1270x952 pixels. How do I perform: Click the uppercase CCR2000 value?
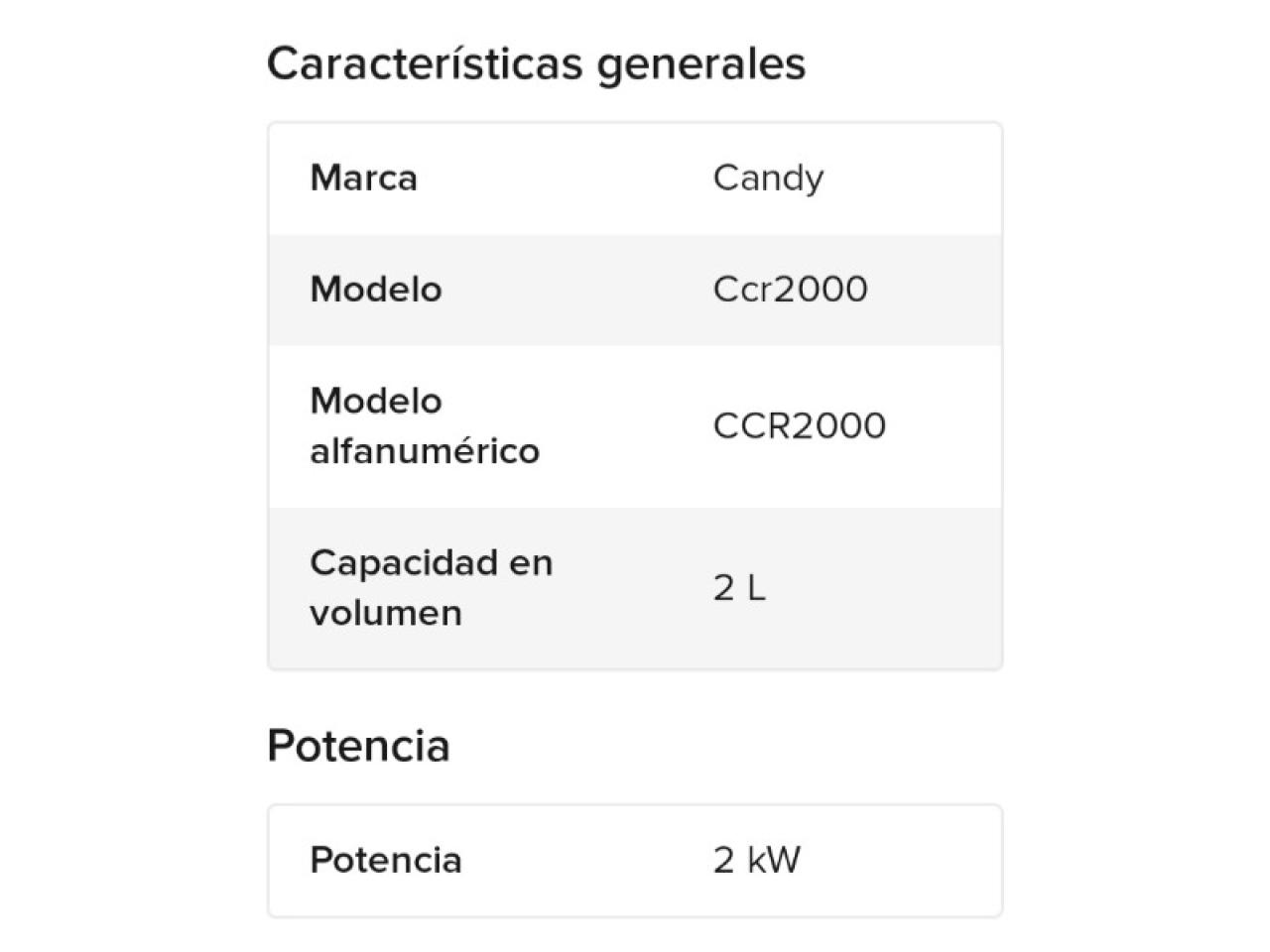799,425
